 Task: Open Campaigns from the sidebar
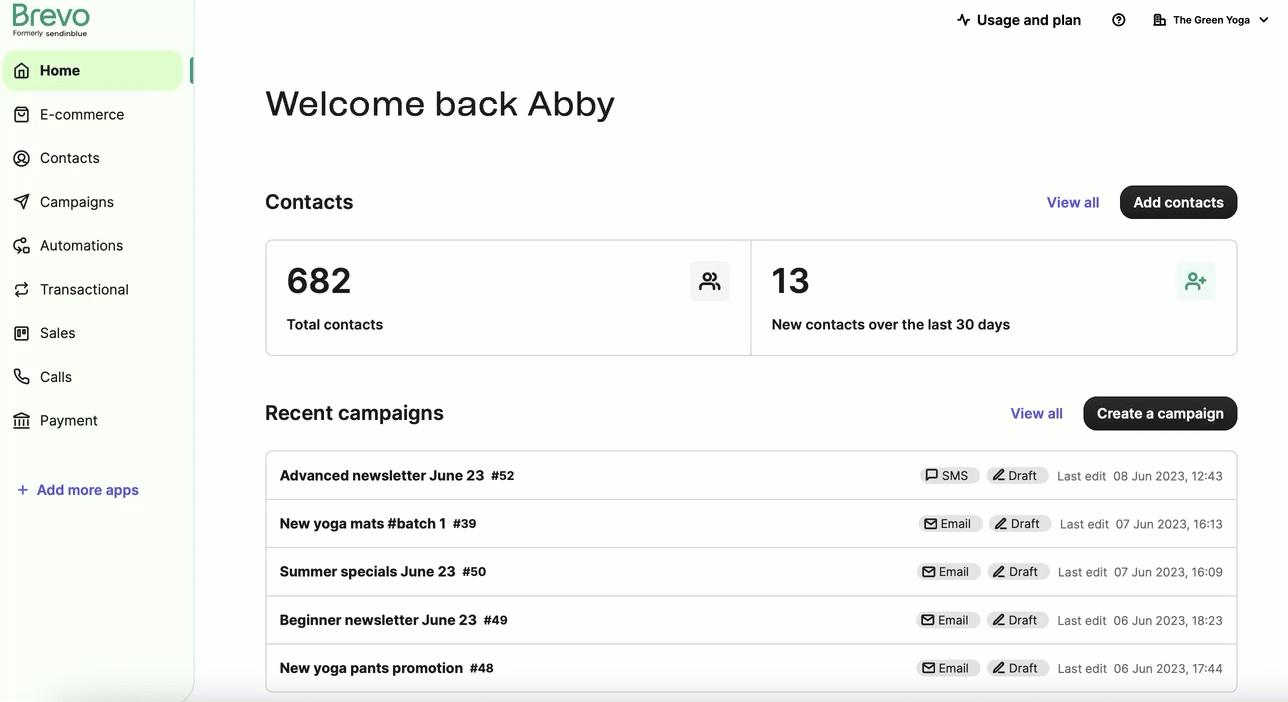pyautogui.click(x=76, y=202)
